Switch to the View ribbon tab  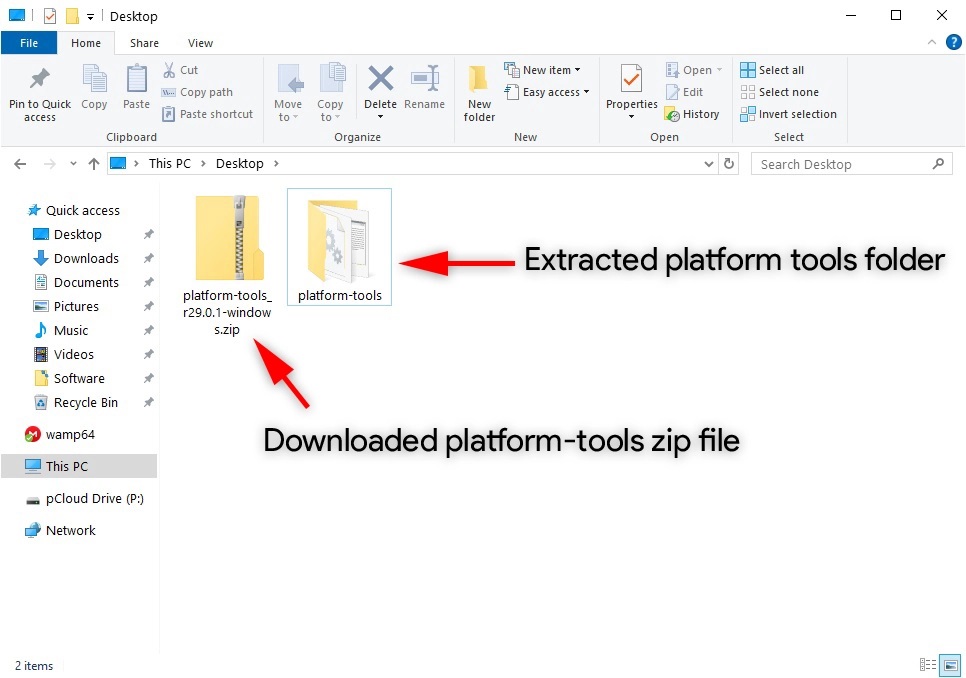tap(200, 43)
